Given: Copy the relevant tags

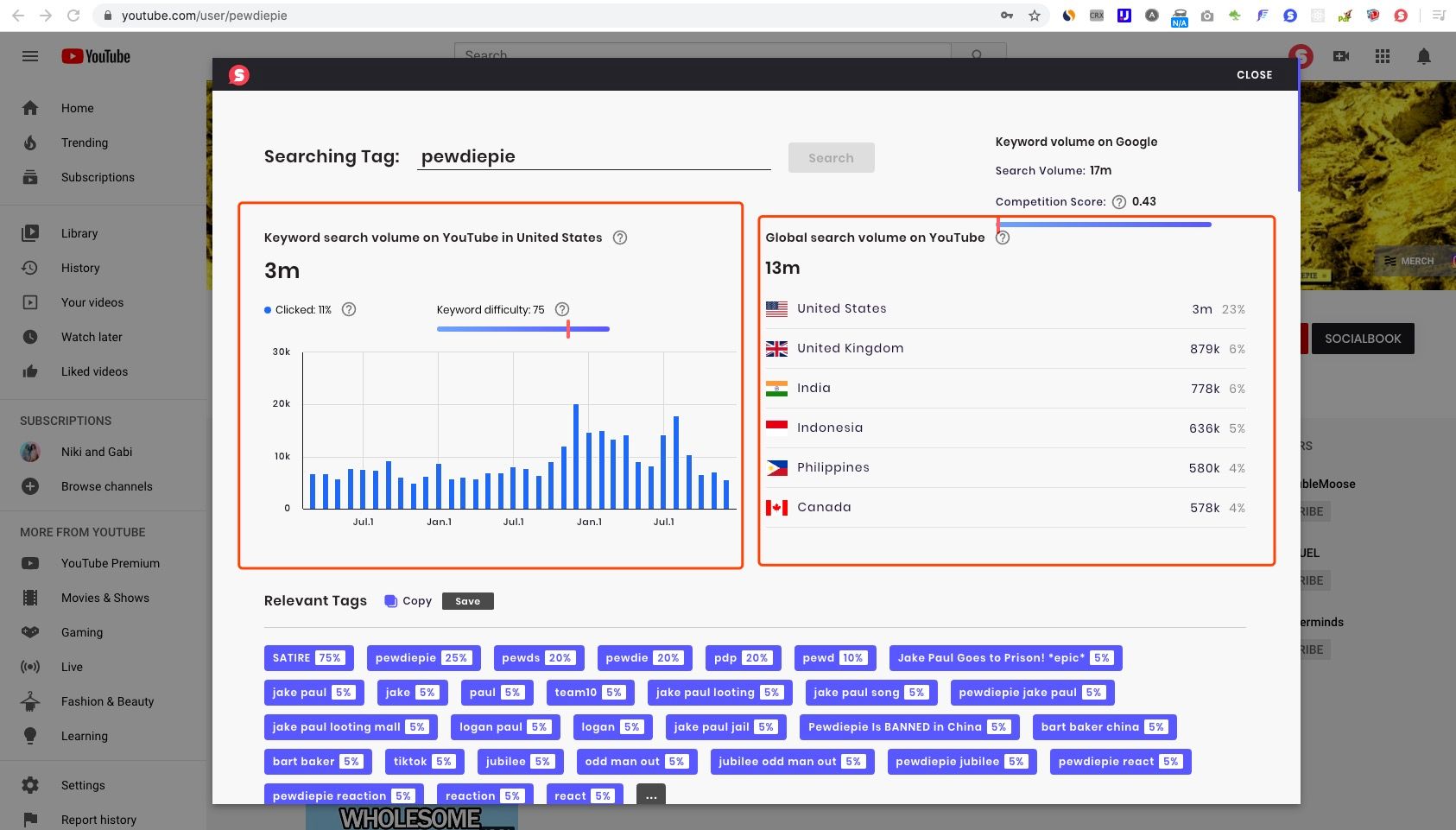Looking at the screenshot, I should (408, 601).
